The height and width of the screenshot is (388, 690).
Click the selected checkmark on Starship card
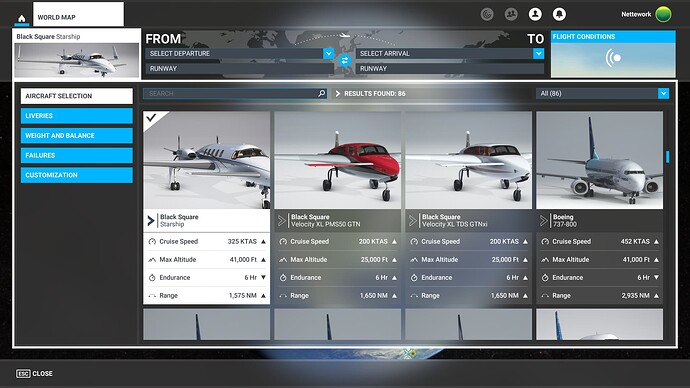click(x=151, y=117)
